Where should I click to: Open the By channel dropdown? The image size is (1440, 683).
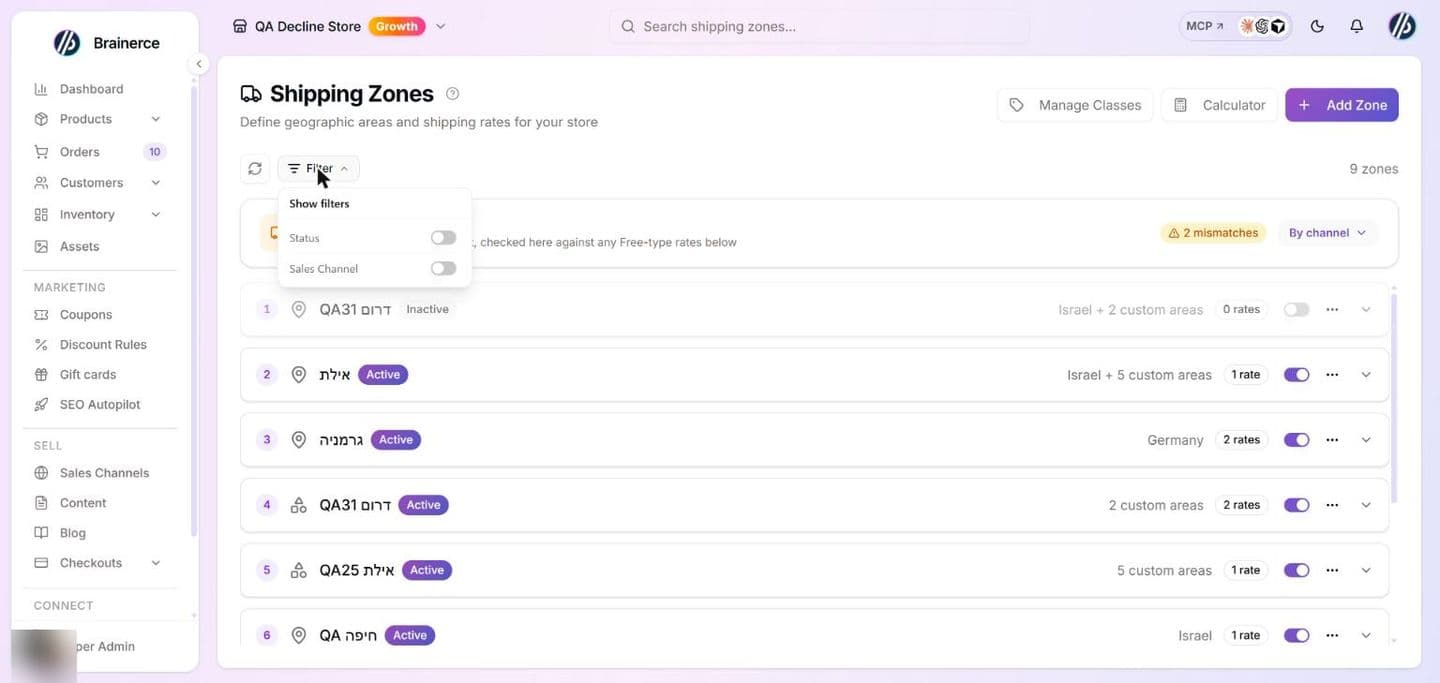pyautogui.click(x=1327, y=233)
